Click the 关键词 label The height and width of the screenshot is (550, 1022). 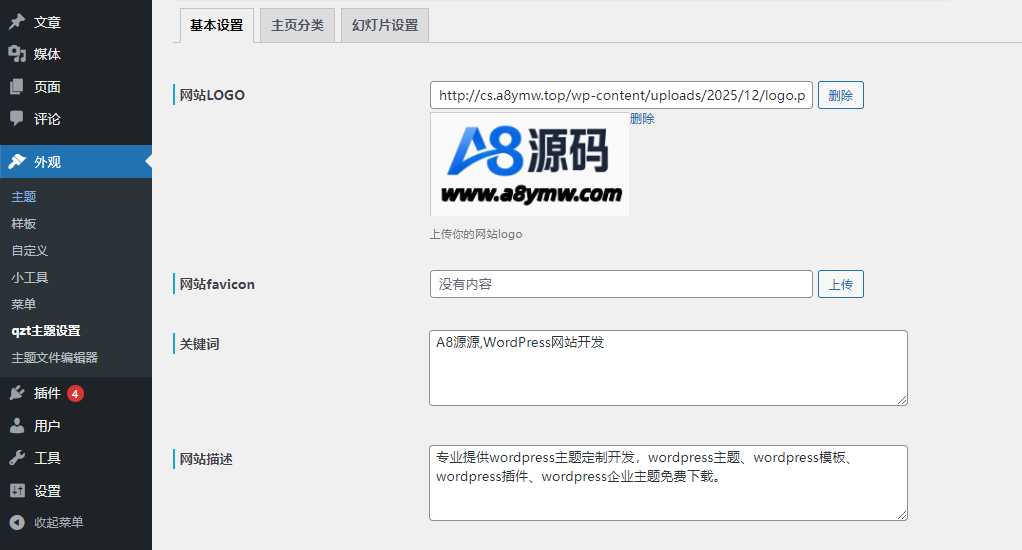pos(199,344)
